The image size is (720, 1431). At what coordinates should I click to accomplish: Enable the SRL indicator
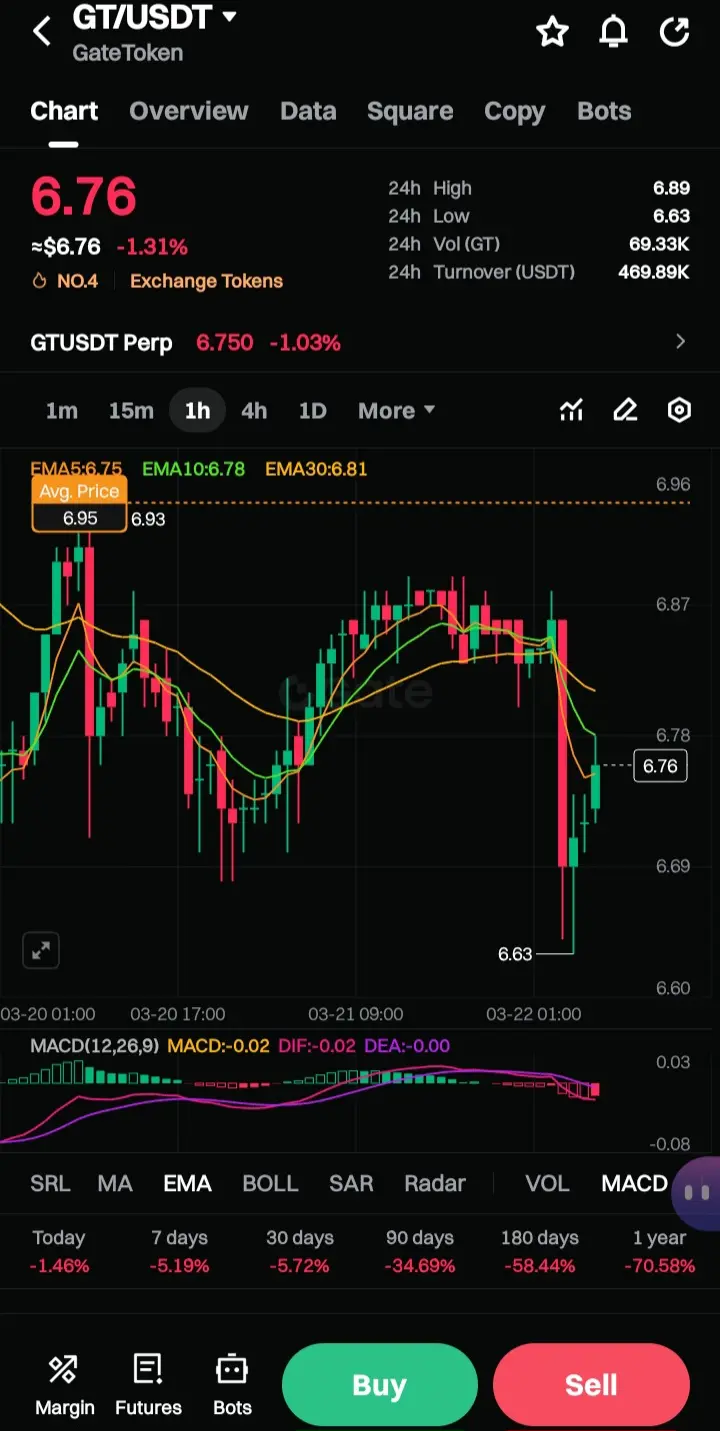click(x=50, y=1184)
